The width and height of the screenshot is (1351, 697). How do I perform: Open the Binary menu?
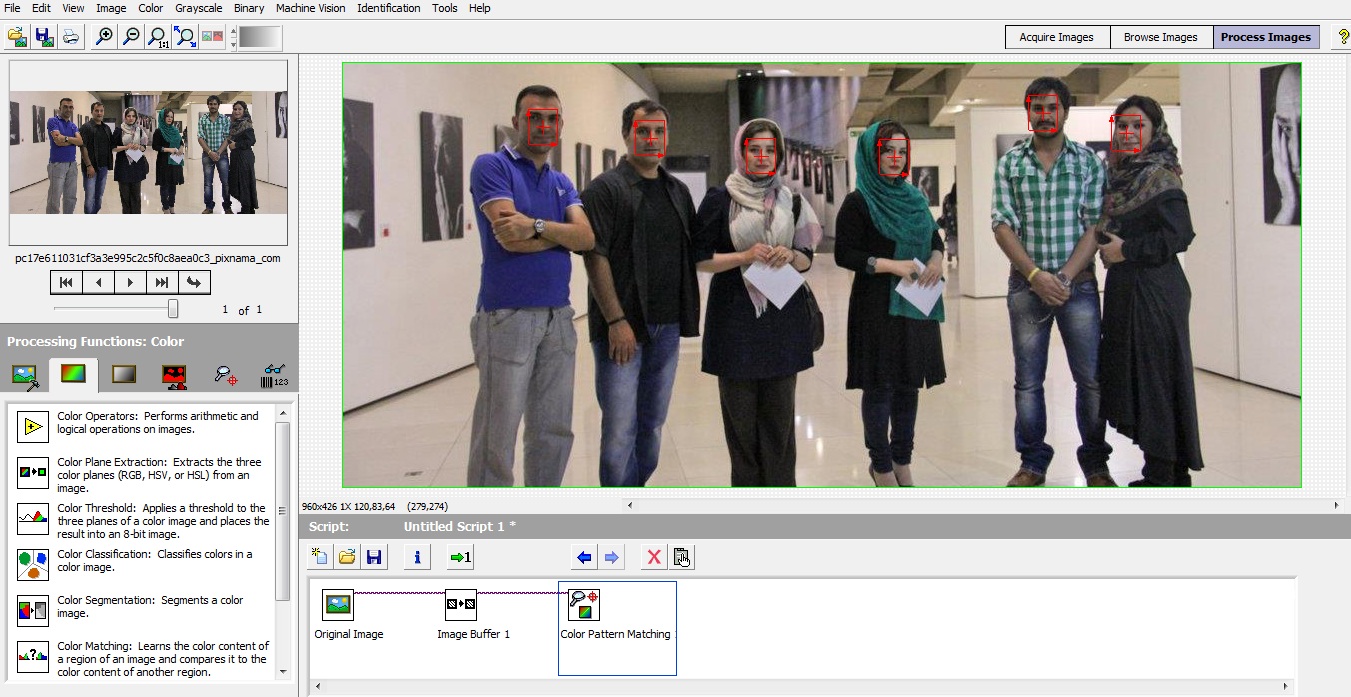[x=249, y=8]
